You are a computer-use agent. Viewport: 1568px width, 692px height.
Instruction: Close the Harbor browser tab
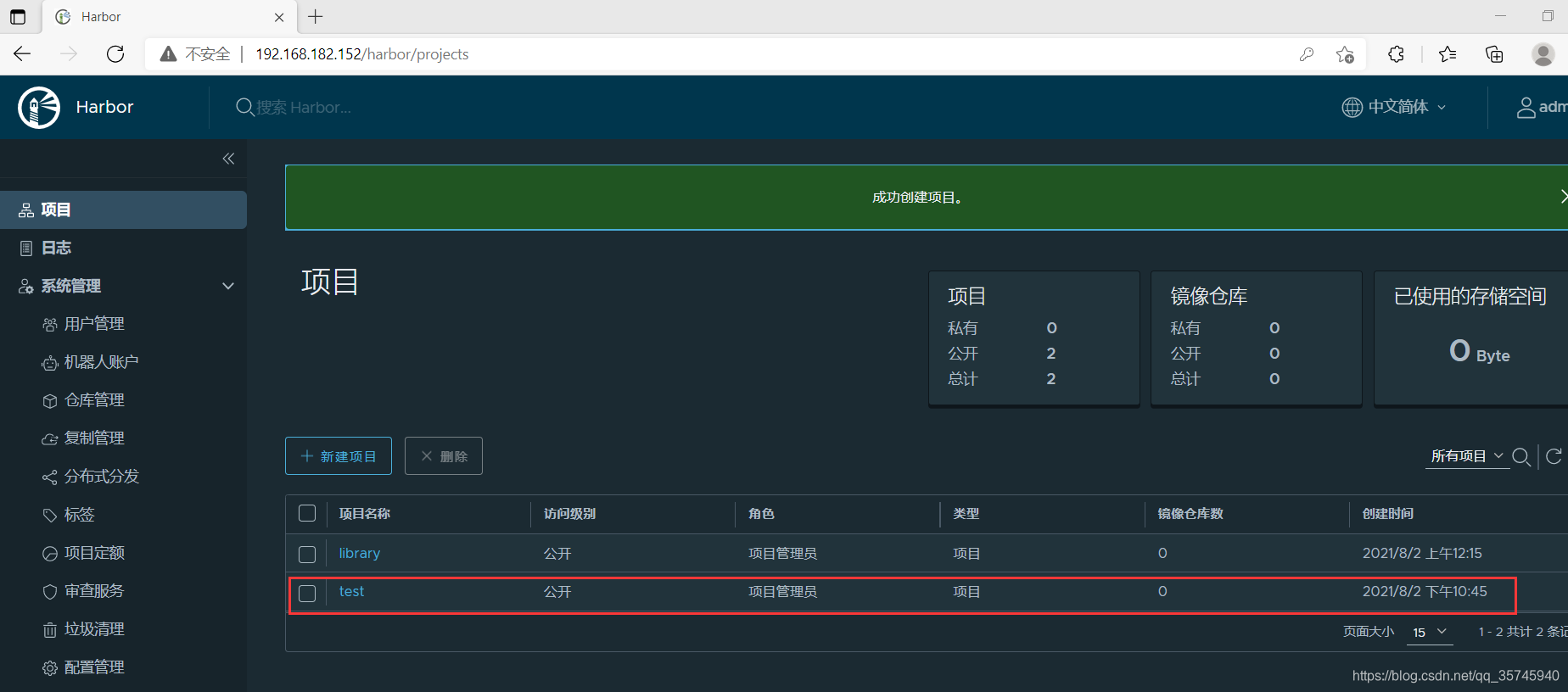[279, 17]
